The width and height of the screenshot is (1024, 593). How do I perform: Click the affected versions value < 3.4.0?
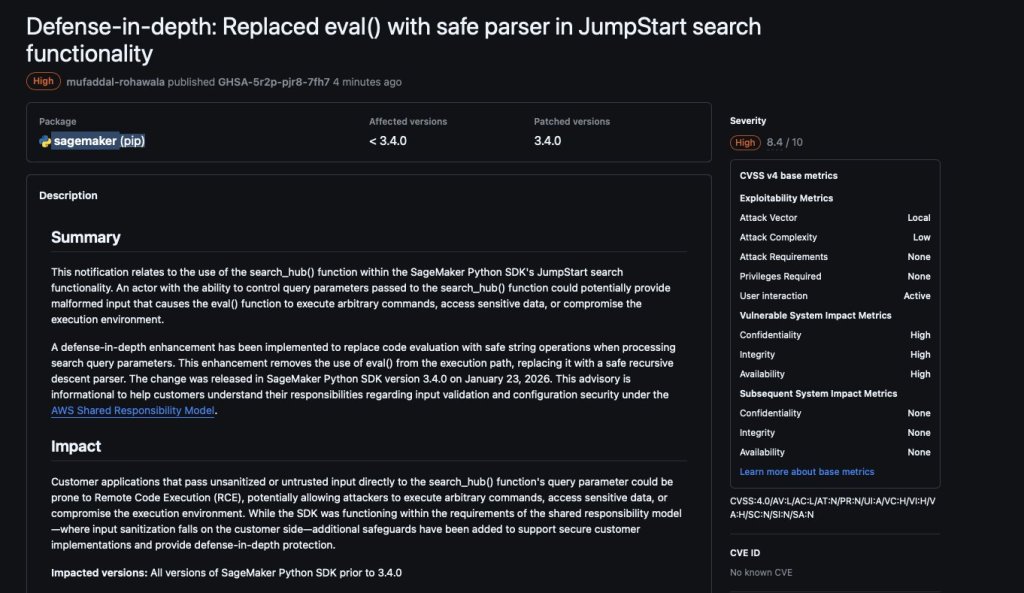387,141
